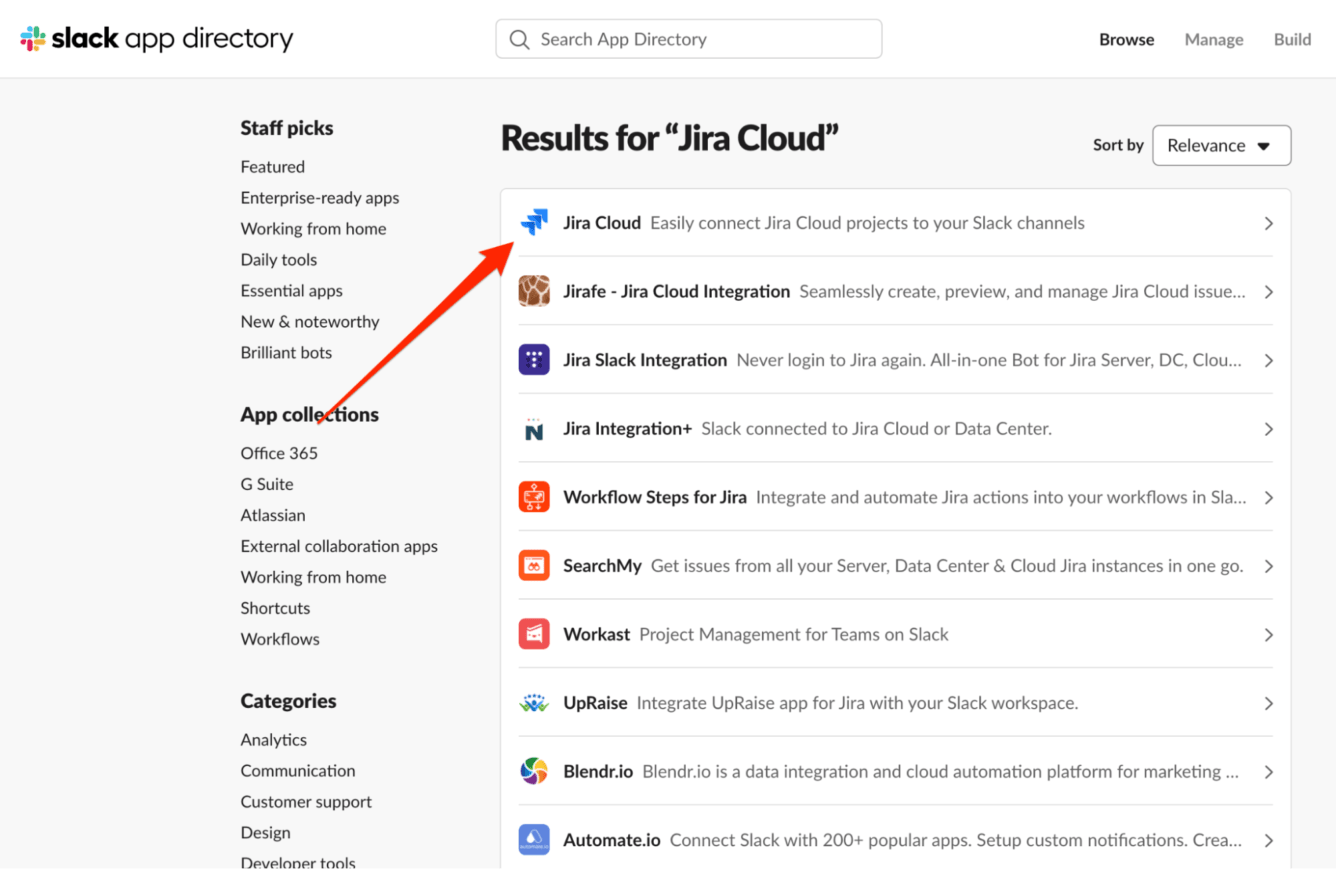Screen dimensions: 1336x869
Task: Click the Workast app icon
Action: click(534, 634)
